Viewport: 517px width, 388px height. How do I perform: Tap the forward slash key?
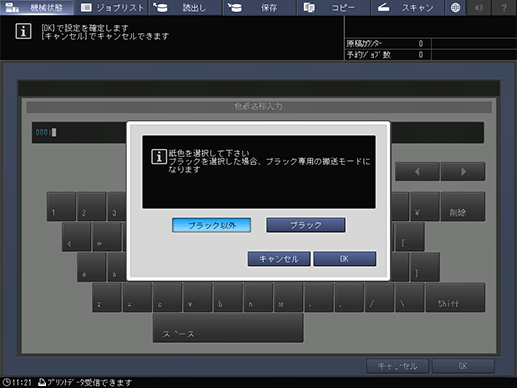click(x=380, y=298)
